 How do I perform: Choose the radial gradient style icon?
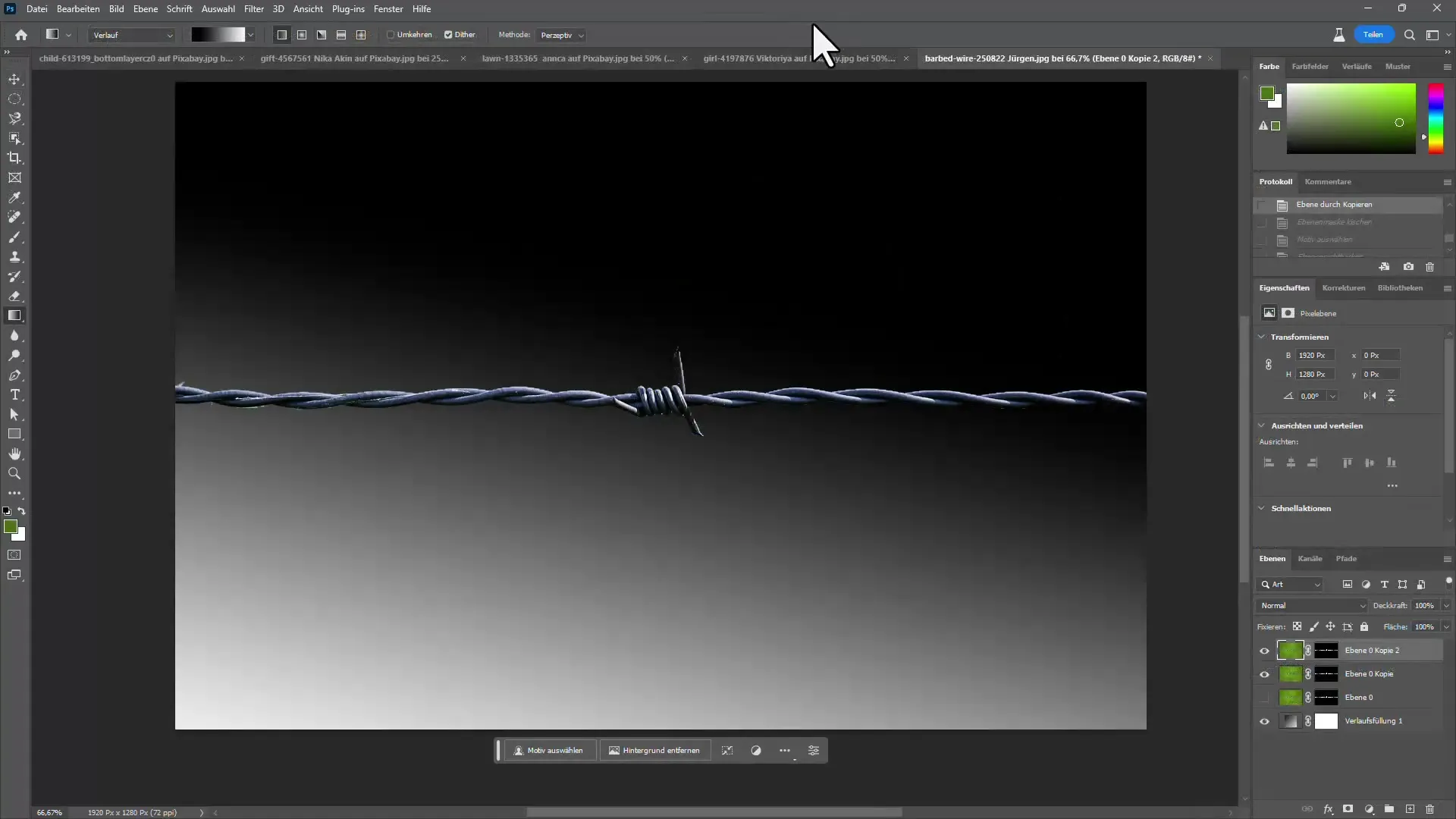coord(302,35)
